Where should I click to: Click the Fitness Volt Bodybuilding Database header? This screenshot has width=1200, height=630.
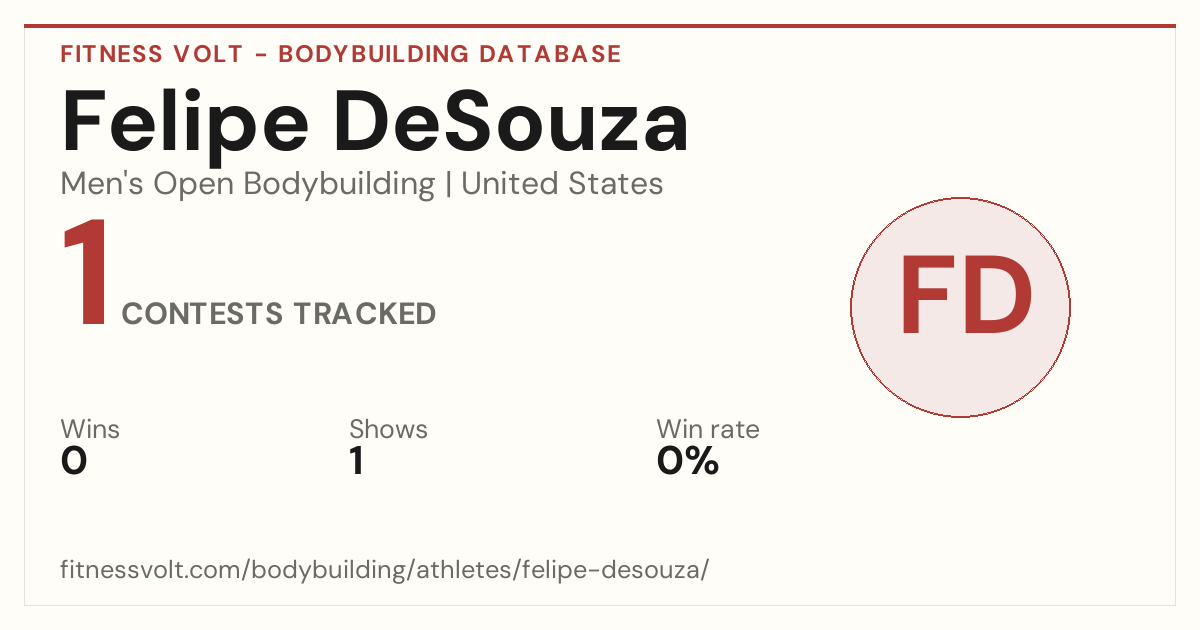click(341, 54)
